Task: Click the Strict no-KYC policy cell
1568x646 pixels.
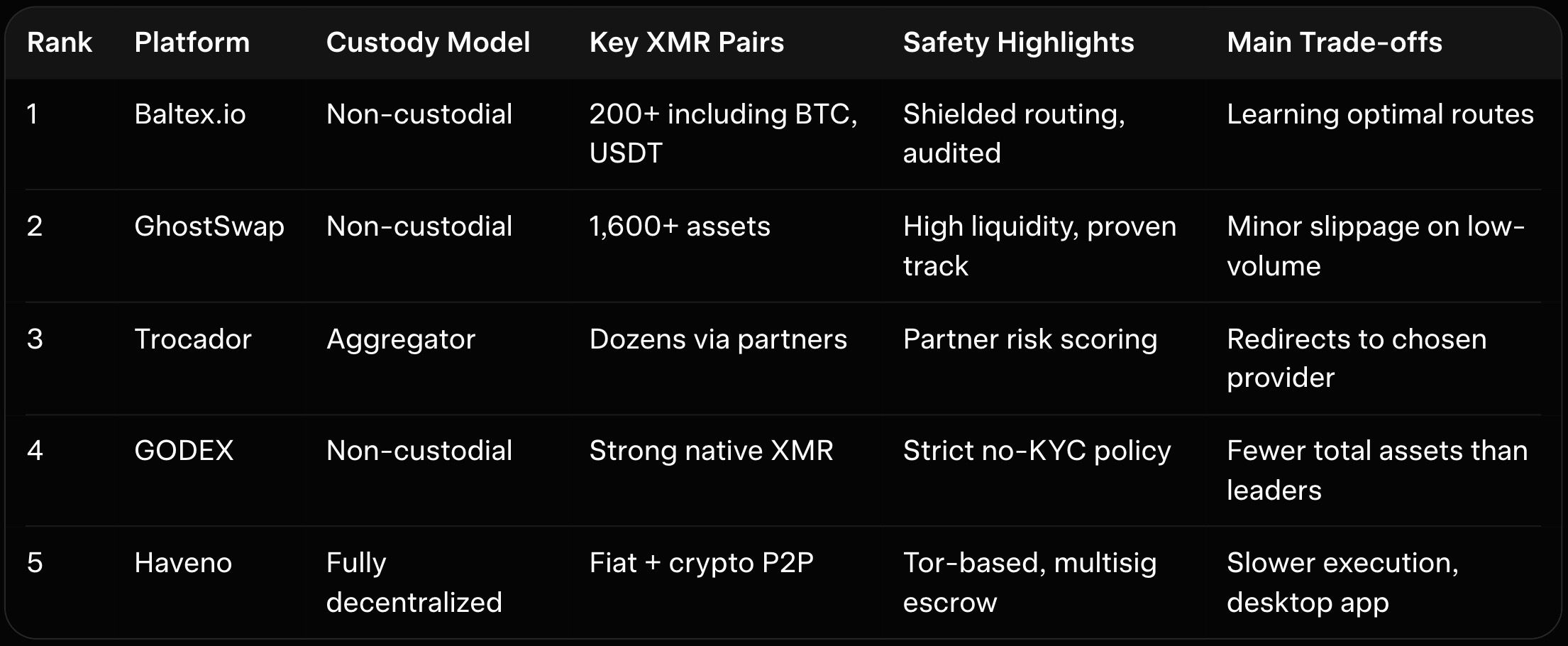Action: (x=1037, y=451)
